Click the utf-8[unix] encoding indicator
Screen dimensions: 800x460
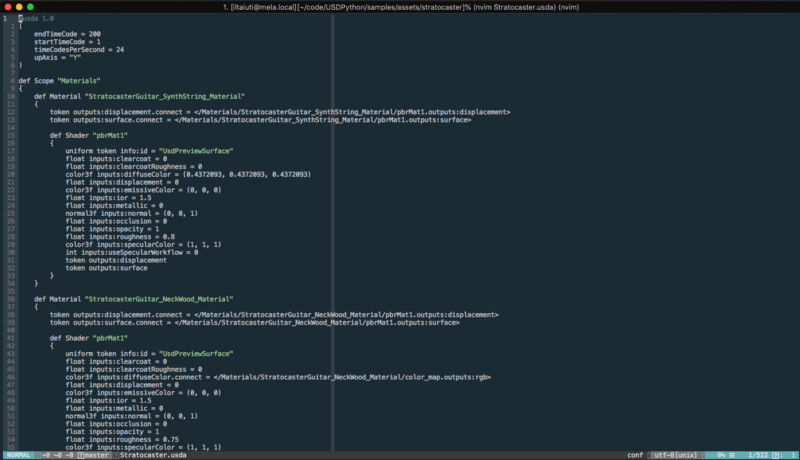point(677,454)
